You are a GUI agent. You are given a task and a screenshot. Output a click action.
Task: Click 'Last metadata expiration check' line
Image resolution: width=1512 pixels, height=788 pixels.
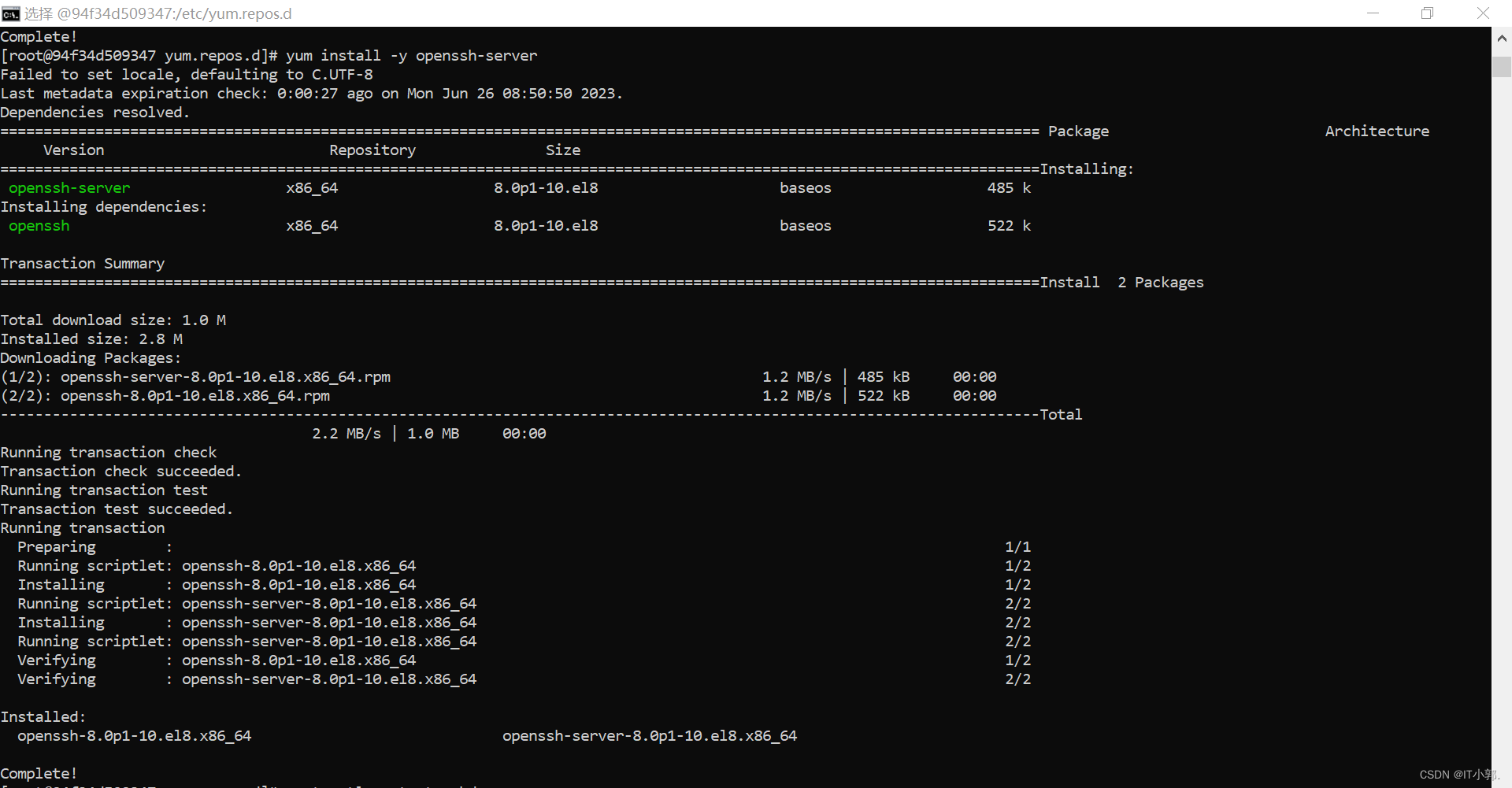click(x=311, y=94)
